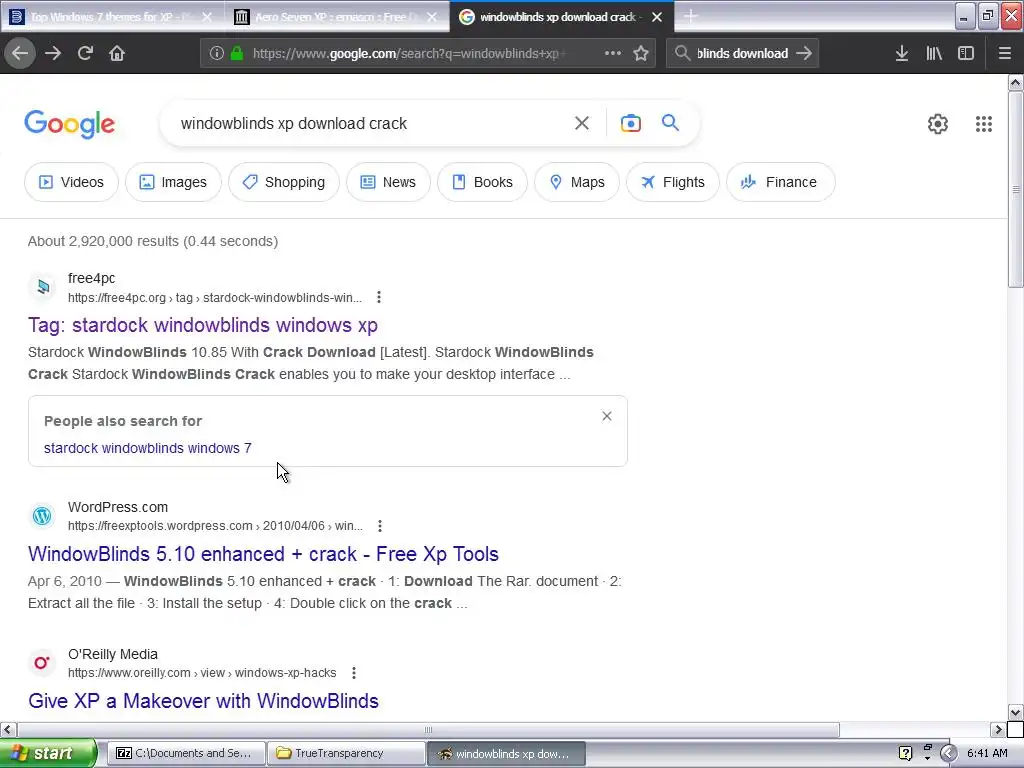Dismiss the People also search for box
The height and width of the screenshot is (768, 1024).
[607, 416]
